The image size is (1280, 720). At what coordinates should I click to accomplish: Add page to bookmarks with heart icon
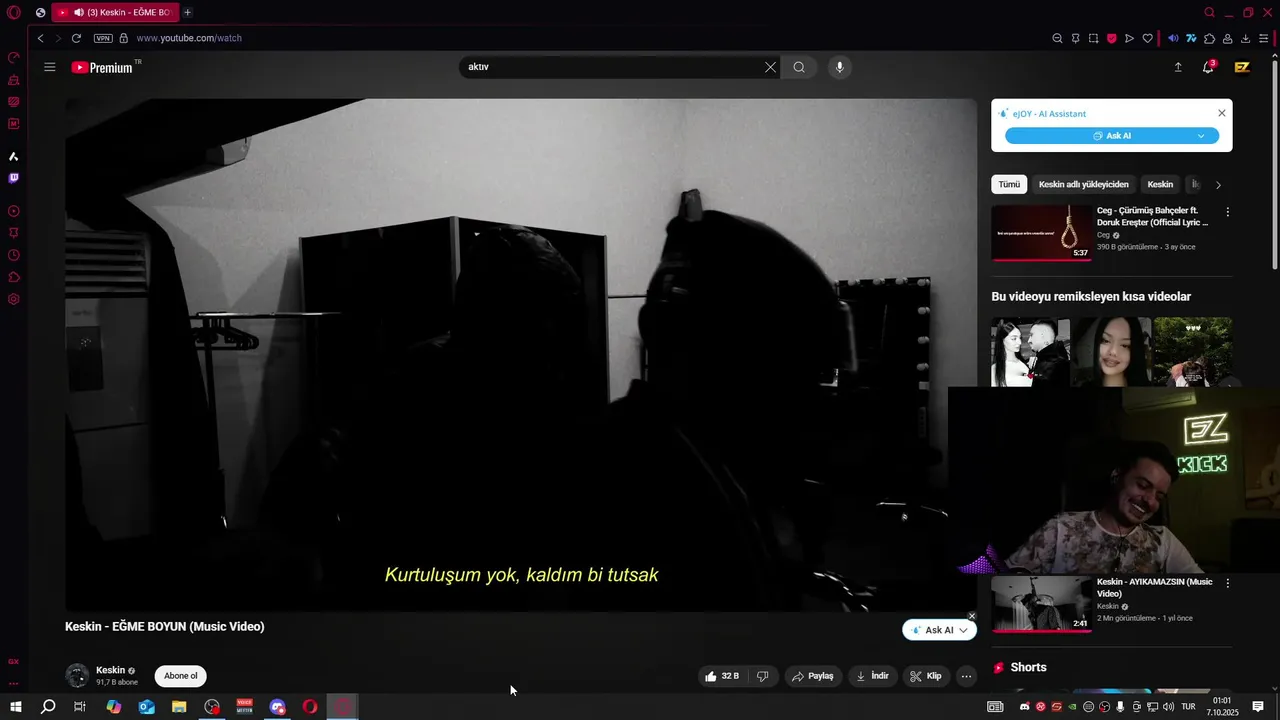(1147, 38)
